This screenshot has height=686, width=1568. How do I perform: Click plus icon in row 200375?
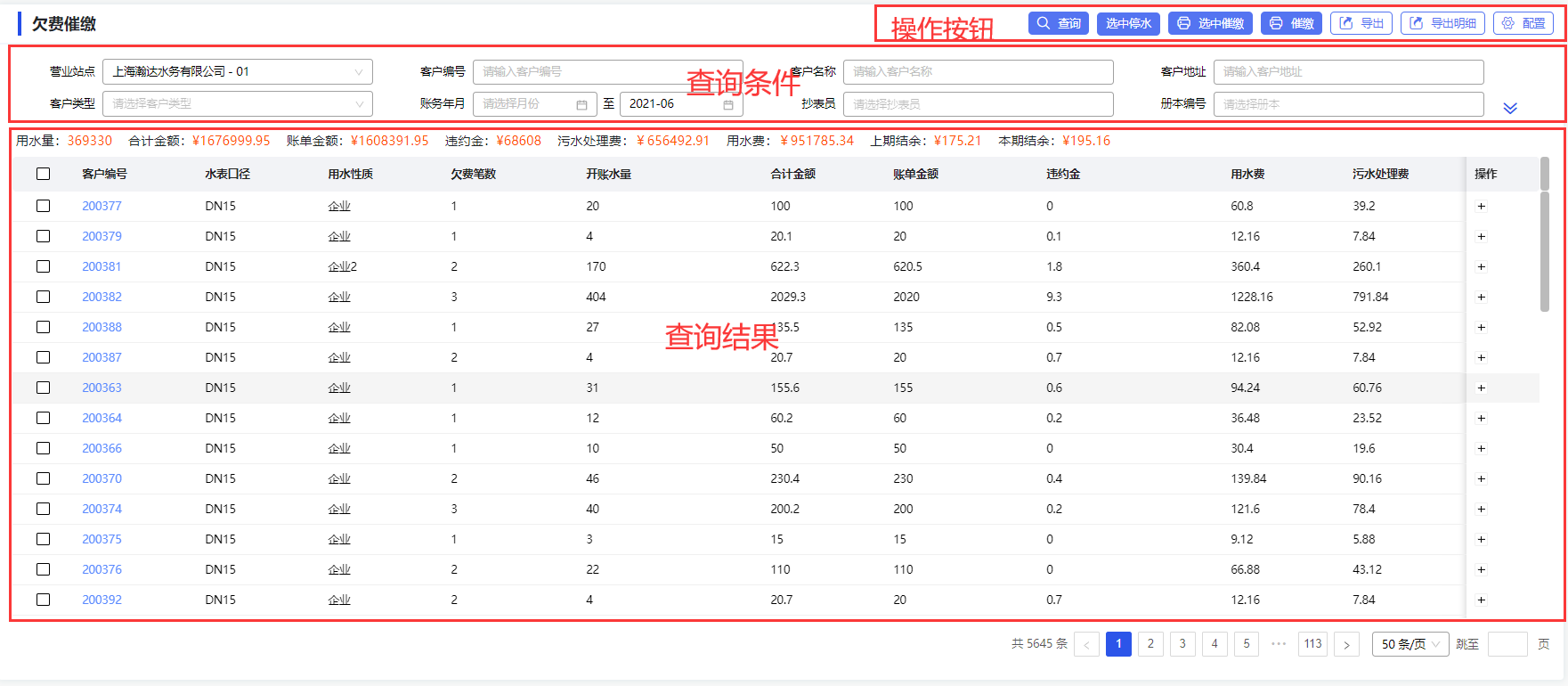pos(1482,539)
